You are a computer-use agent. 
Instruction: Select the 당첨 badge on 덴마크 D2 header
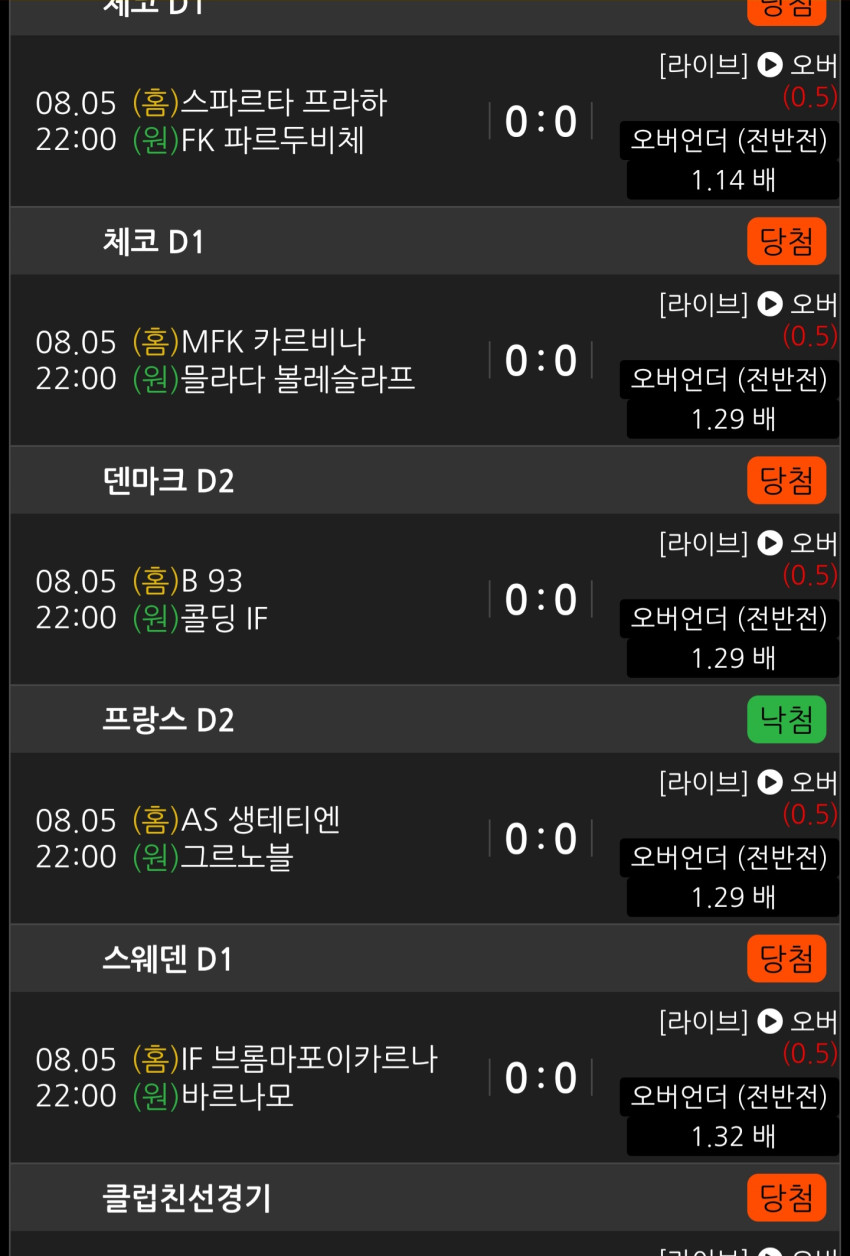coord(787,480)
